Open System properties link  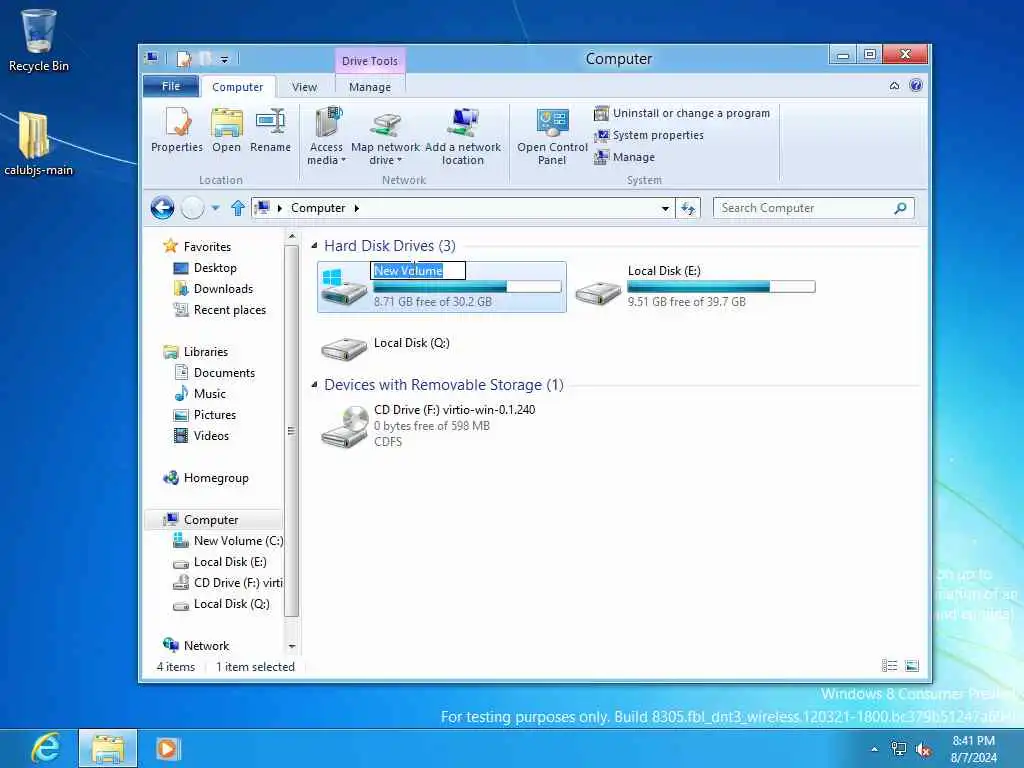pyautogui.click(x=648, y=135)
